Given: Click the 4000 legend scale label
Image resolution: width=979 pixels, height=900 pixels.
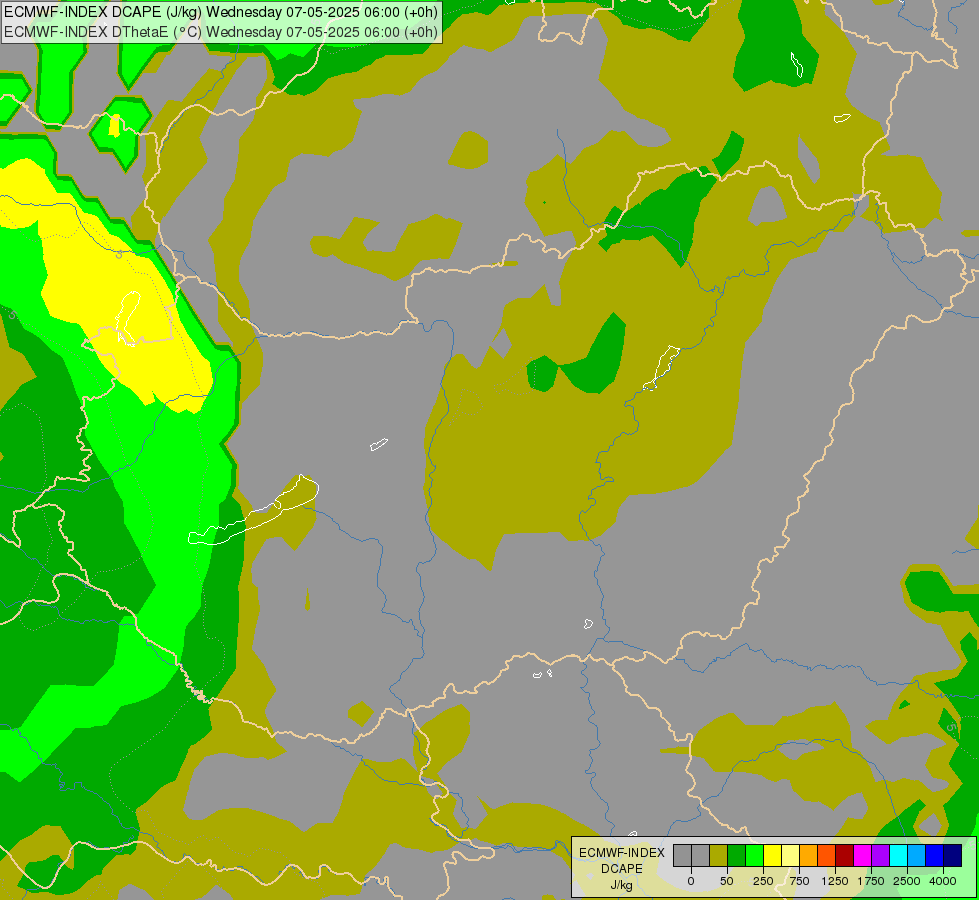Looking at the screenshot, I should pyautogui.click(x=943, y=881).
